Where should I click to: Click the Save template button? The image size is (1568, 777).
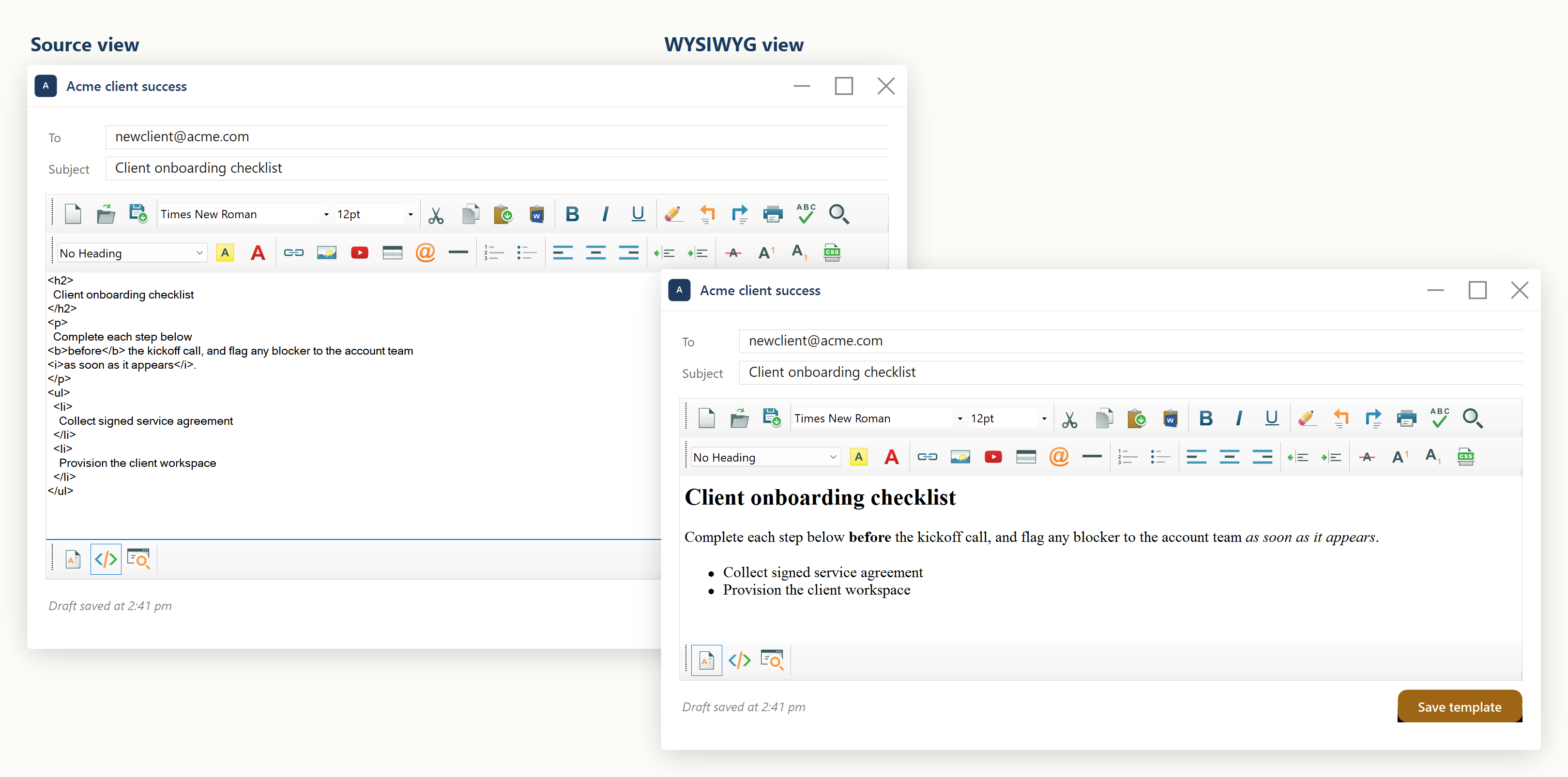tap(1460, 706)
